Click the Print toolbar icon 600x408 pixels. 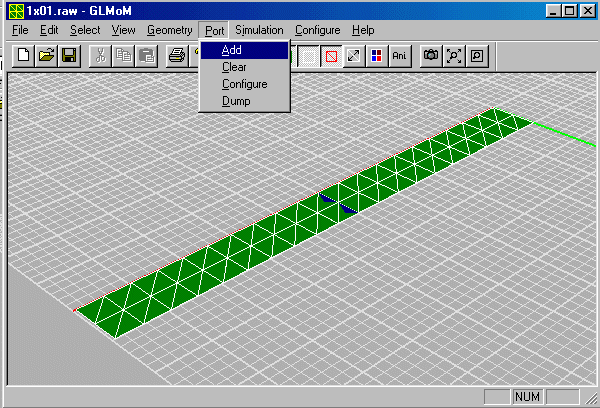177,56
